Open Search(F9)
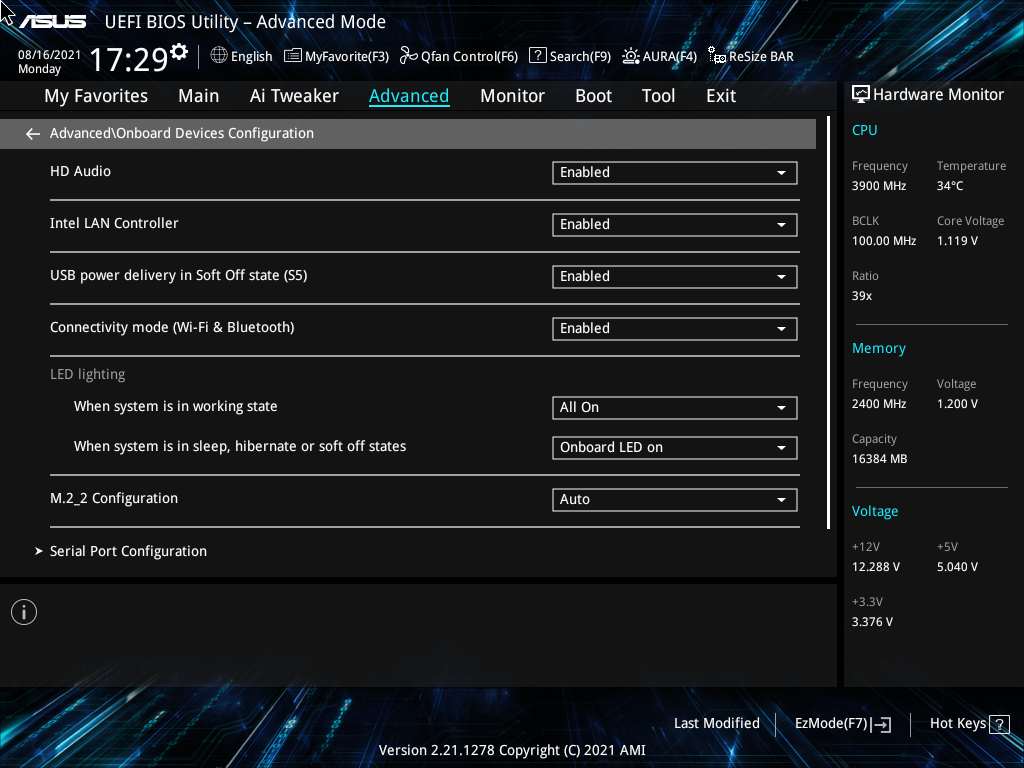Screen dimensions: 1024x768 point(570,56)
